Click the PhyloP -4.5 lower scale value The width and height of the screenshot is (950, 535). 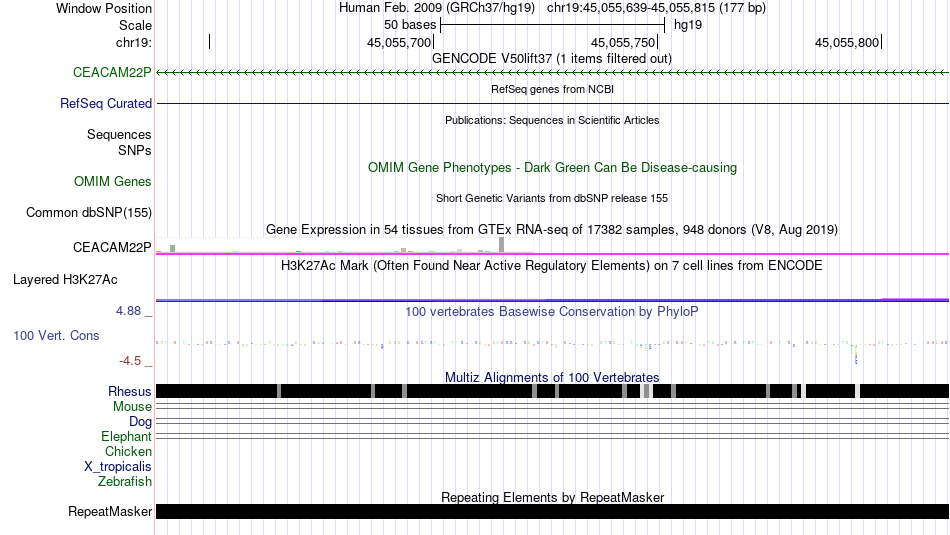click(130, 361)
